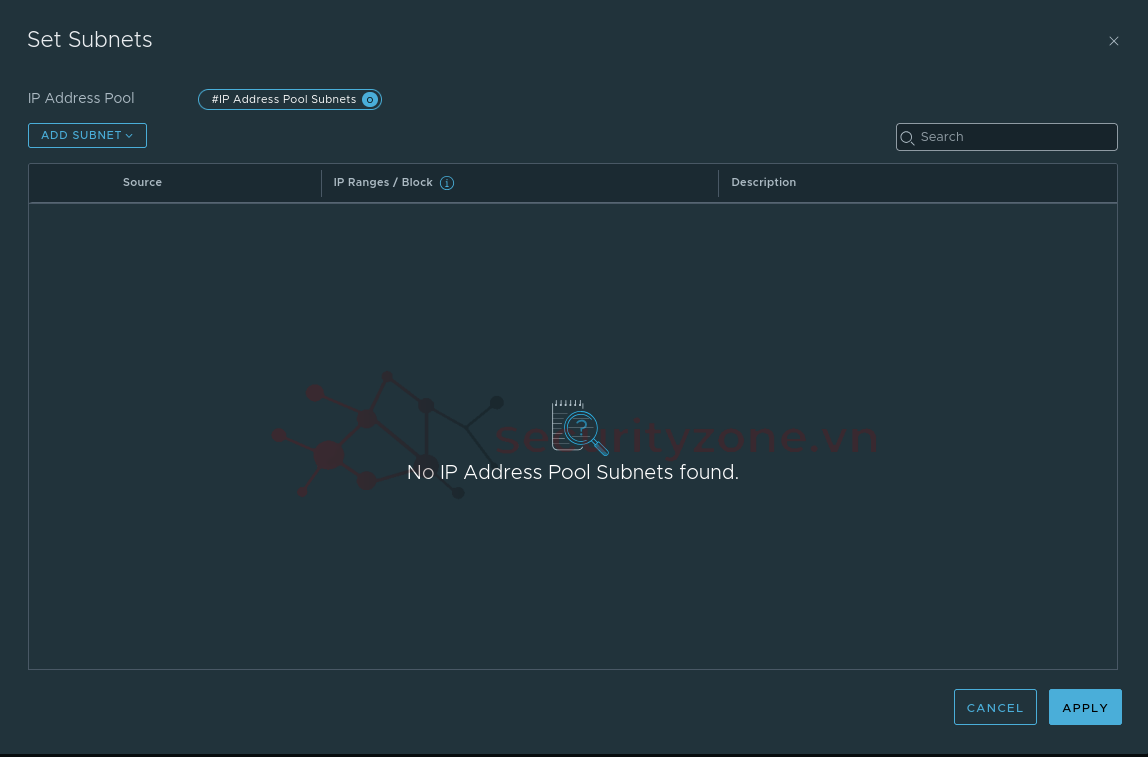1148x757 pixels.
Task: Expand the Add Subnet dropdown chevron
Action: (x=129, y=136)
